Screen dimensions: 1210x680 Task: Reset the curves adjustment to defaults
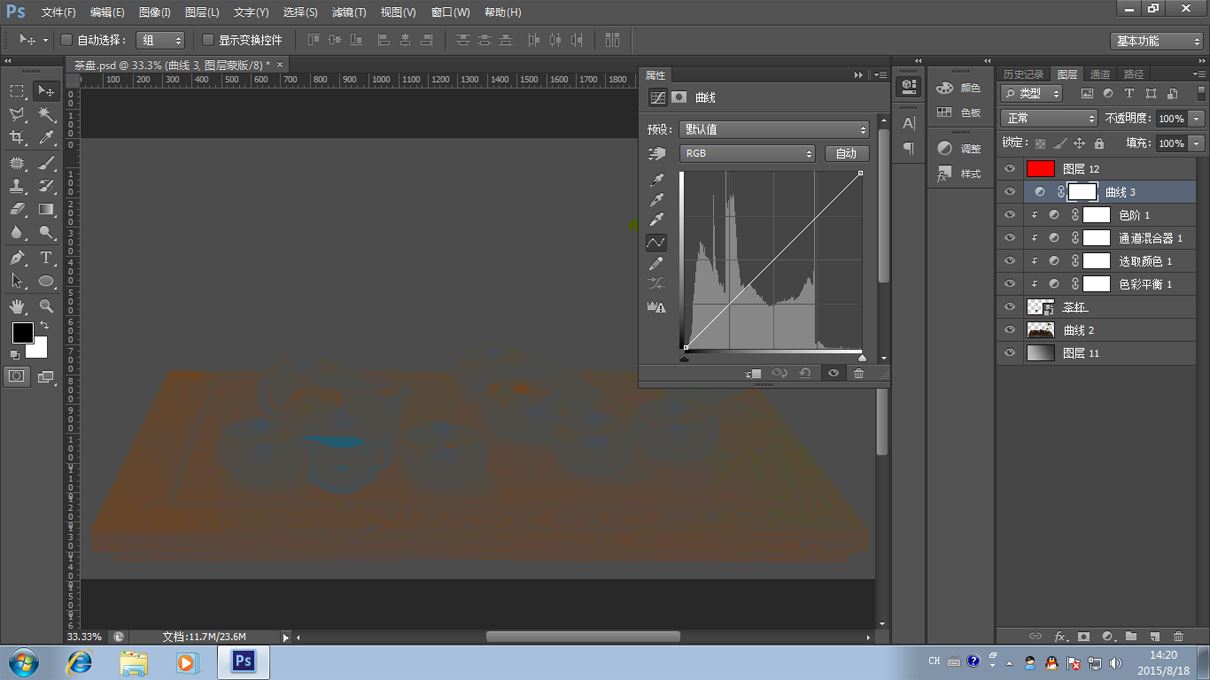[805, 373]
